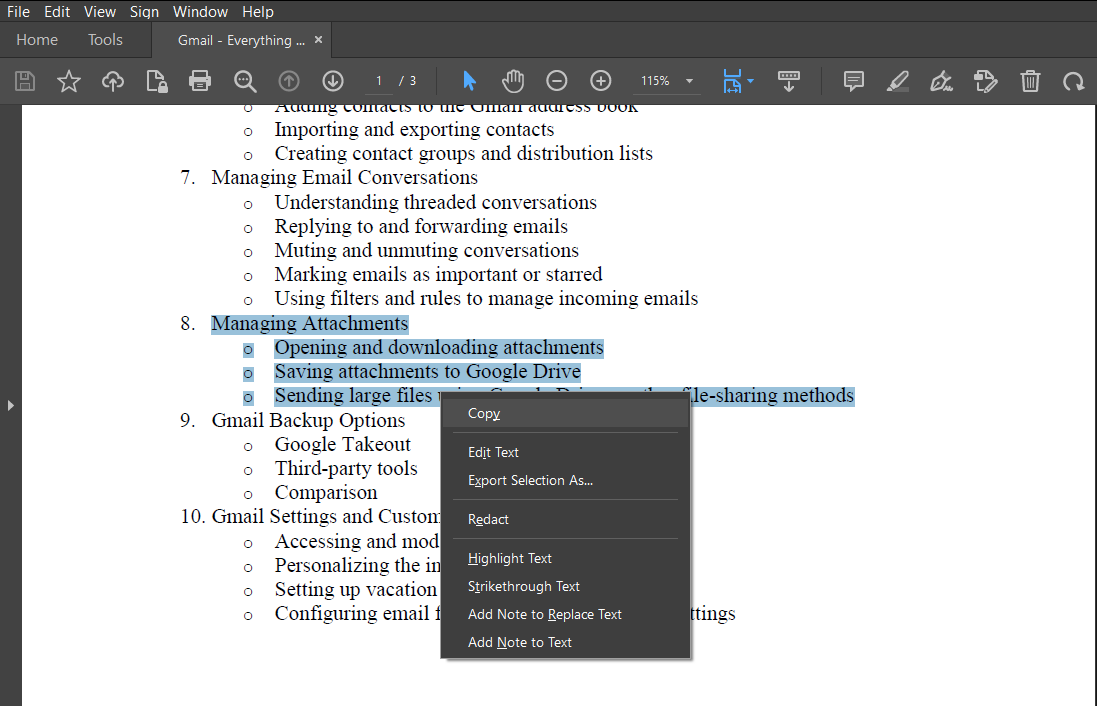Expand the left navigation pane
Screen dimensions: 1097x706
pyautogui.click(x=10, y=405)
